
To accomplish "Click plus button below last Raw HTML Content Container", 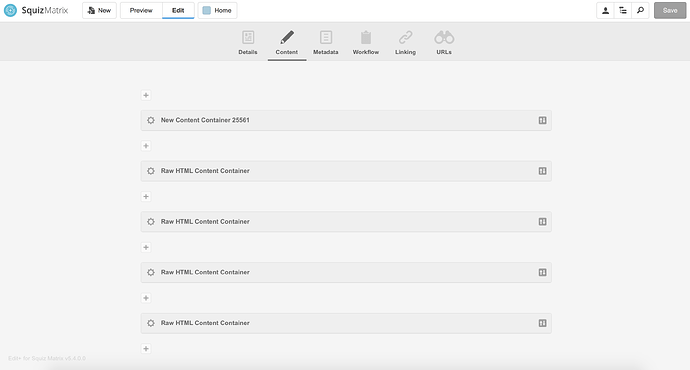I will click(146, 348).
